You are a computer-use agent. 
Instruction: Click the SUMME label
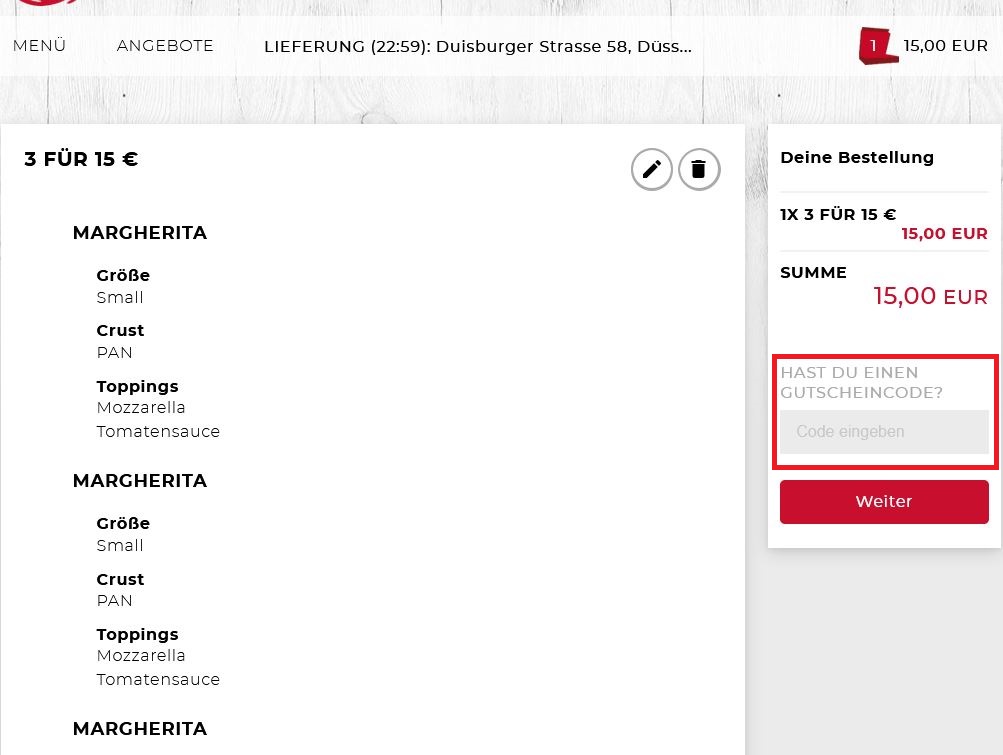[x=813, y=273]
